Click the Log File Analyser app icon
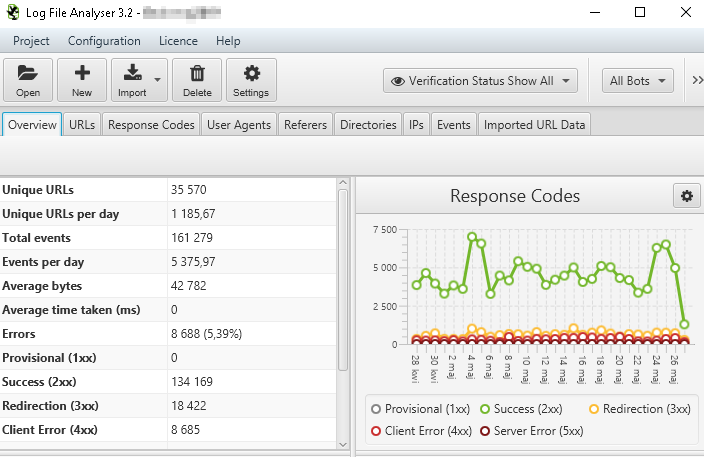This screenshot has height=457, width=704. click(x=12, y=13)
